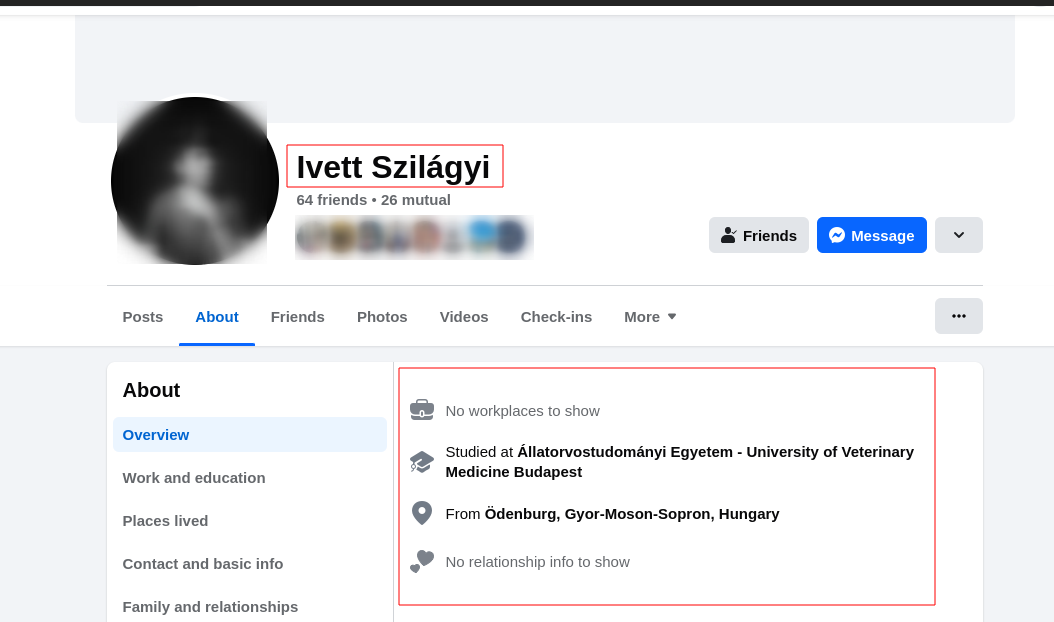Click the briefcase workplace icon
1054x622 pixels.
[x=421, y=410]
